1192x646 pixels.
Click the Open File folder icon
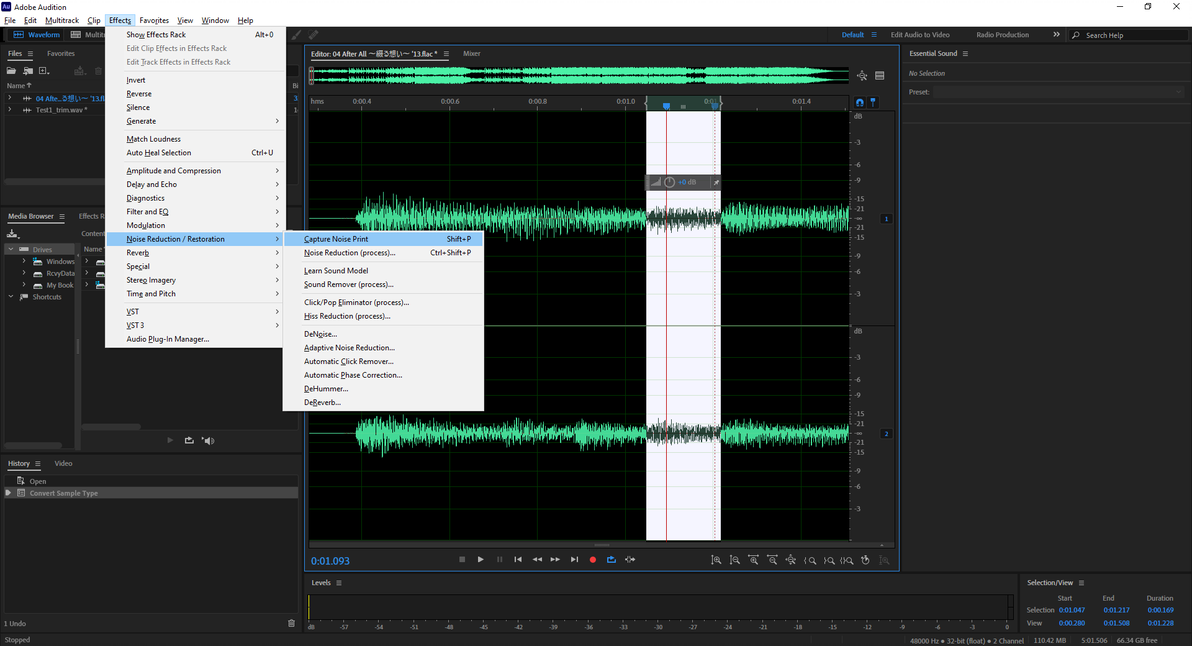[x=11, y=71]
